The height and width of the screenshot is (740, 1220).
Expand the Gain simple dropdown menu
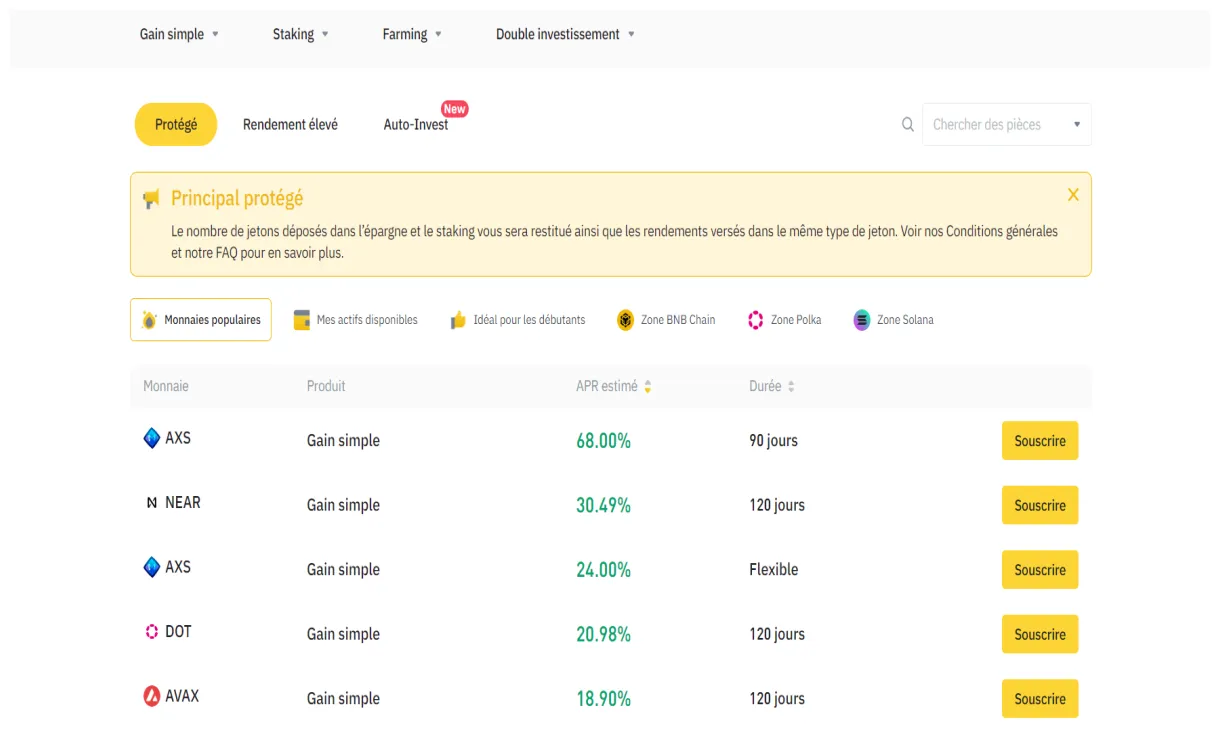pyautogui.click(x=179, y=34)
